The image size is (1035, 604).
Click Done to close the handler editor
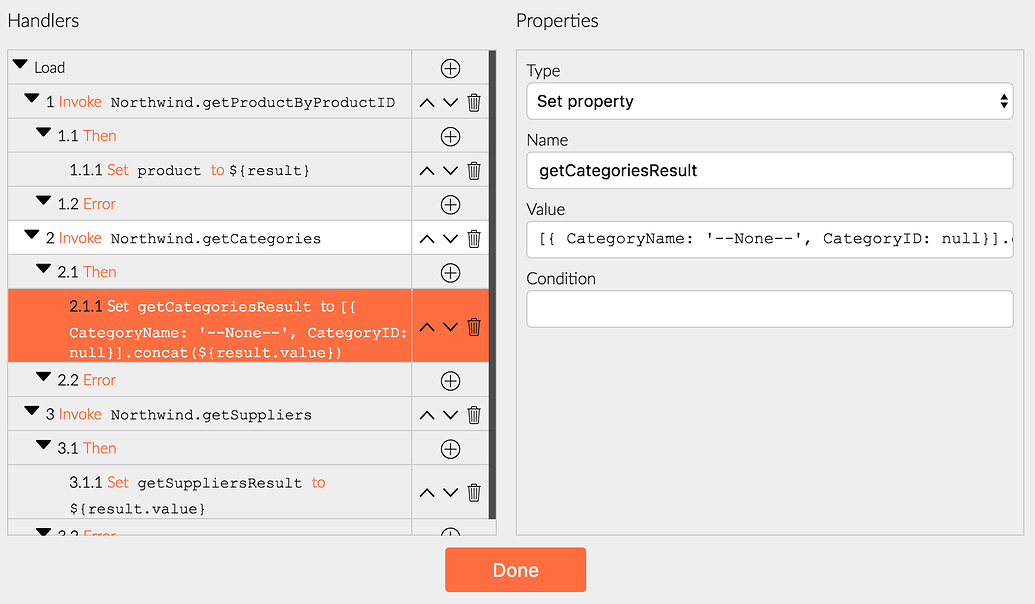(x=516, y=570)
